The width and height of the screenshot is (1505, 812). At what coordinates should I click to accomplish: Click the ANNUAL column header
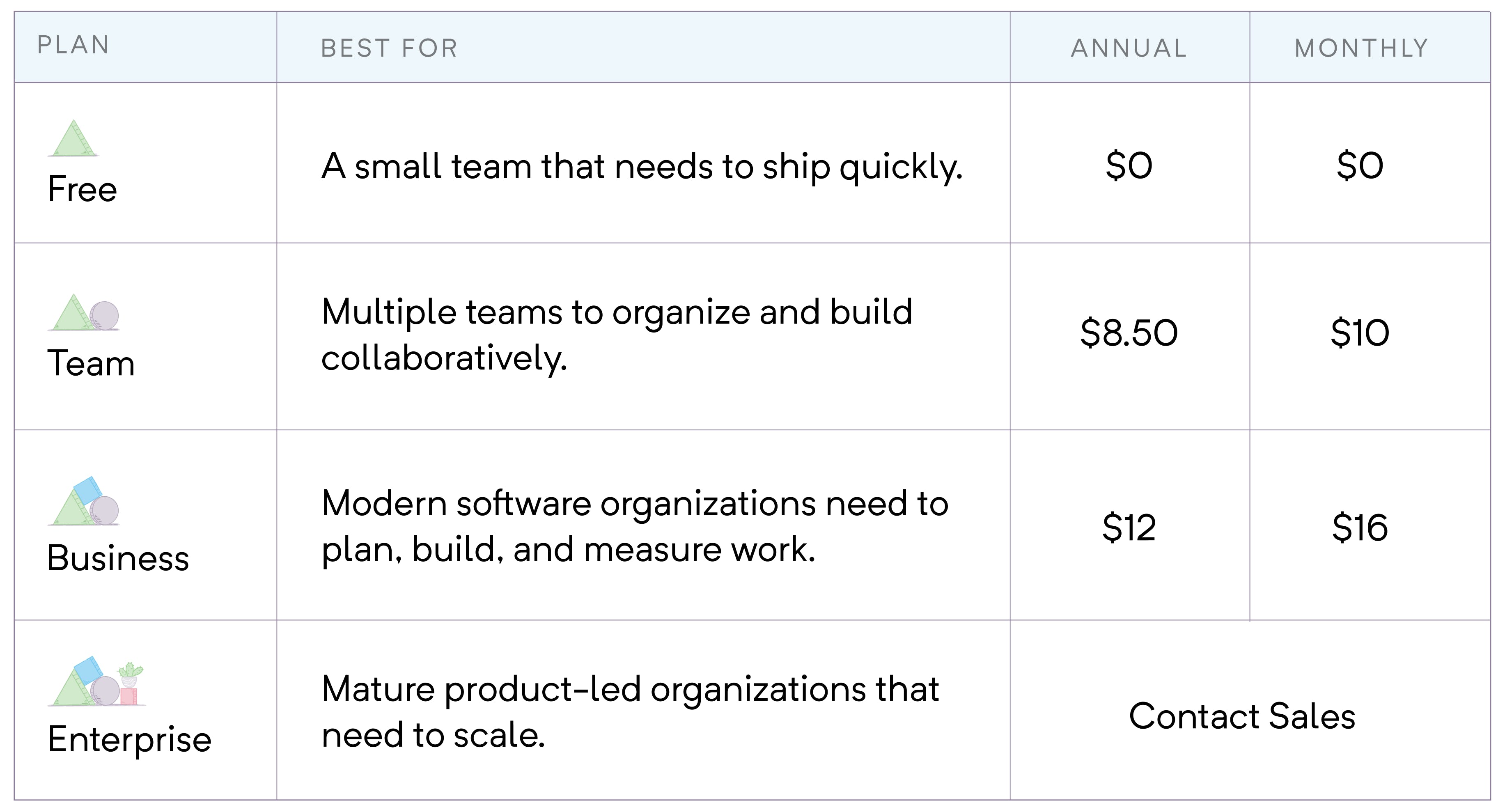click(1129, 48)
